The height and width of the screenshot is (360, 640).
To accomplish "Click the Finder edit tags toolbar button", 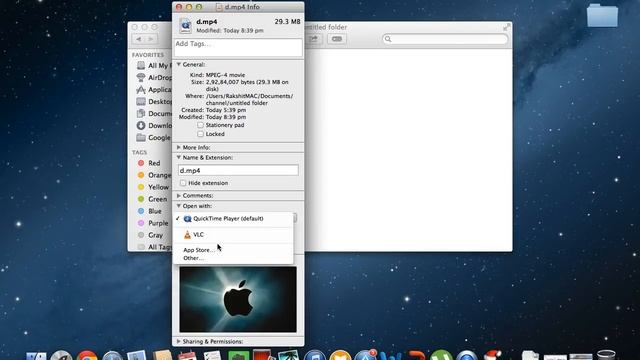I will click(337, 39).
